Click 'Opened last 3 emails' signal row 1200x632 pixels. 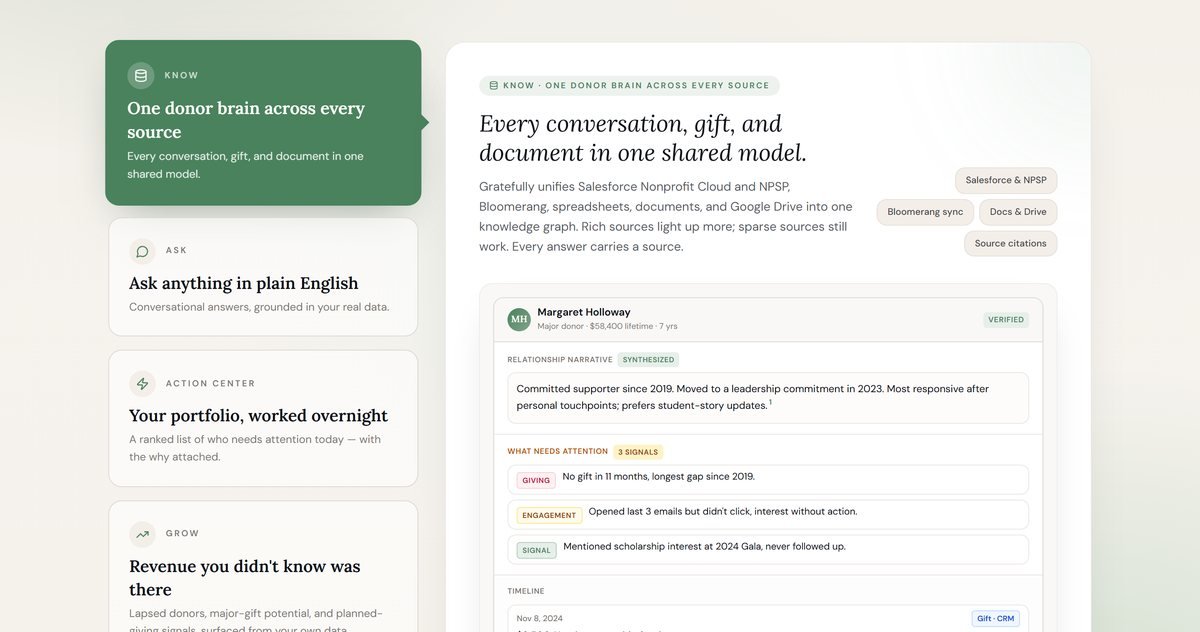coord(767,514)
